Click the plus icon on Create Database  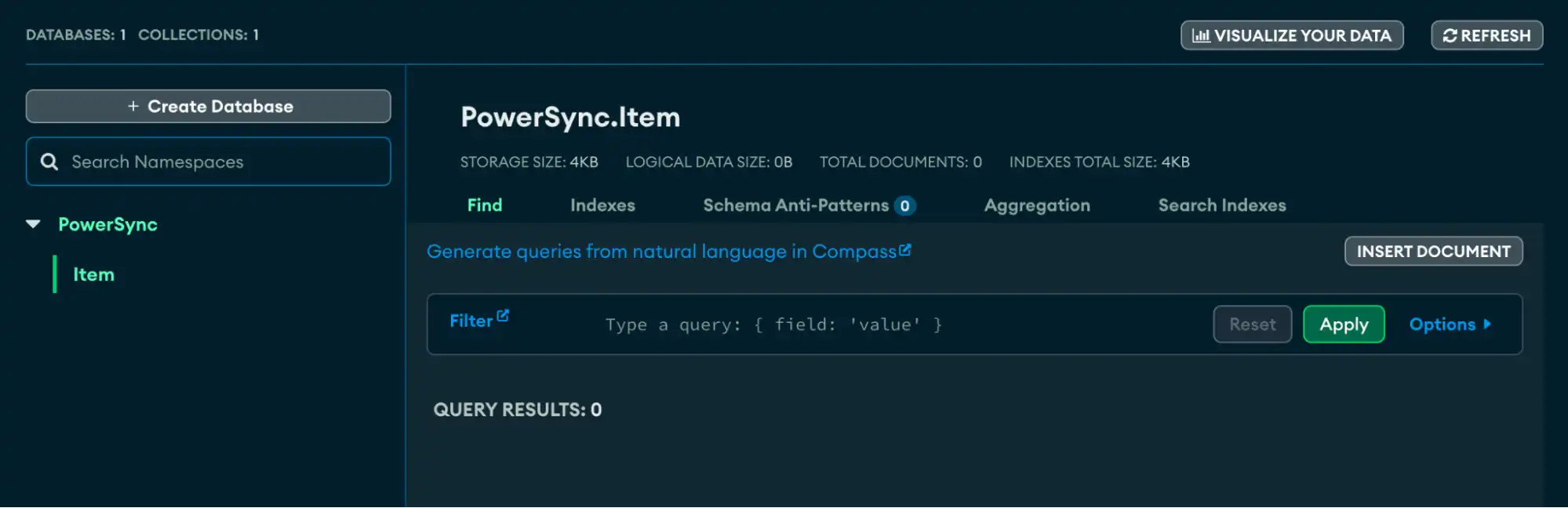[x=133, y=106]
